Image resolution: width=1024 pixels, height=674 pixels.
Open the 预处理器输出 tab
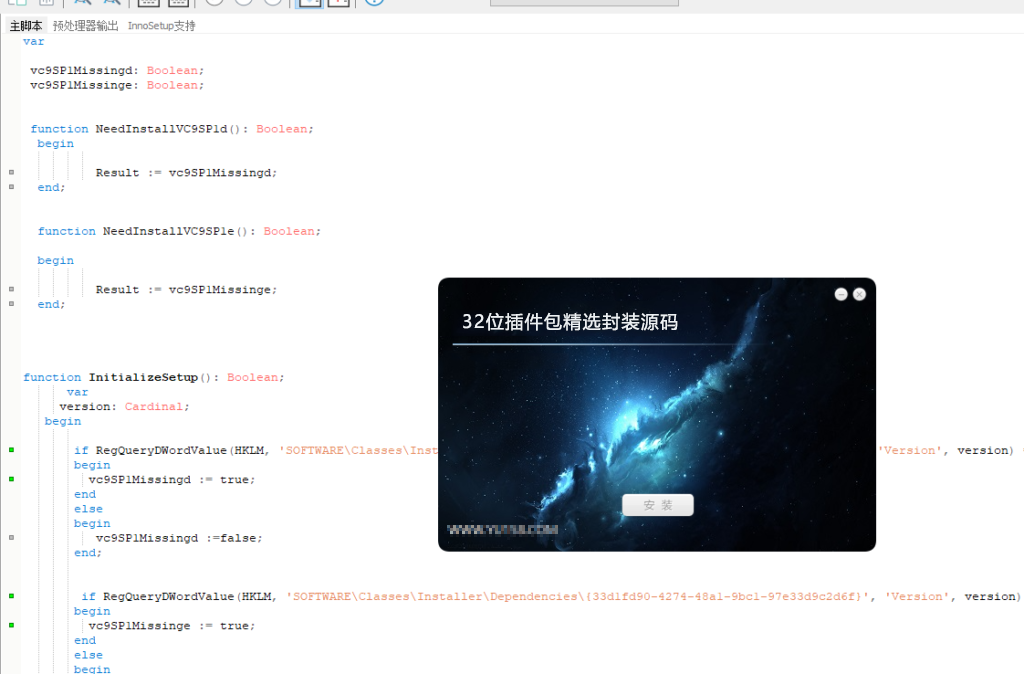[85, 26]
